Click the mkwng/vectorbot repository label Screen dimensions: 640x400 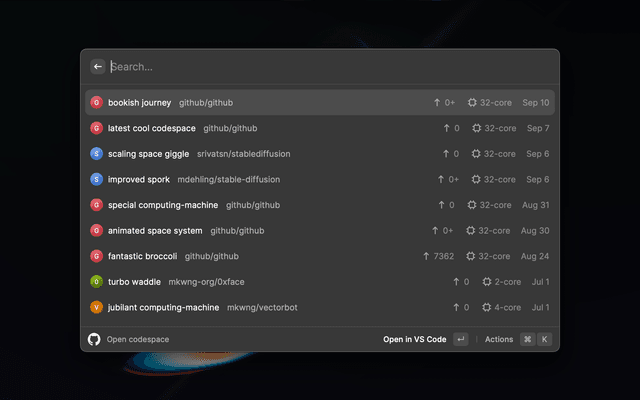[262, 307]
